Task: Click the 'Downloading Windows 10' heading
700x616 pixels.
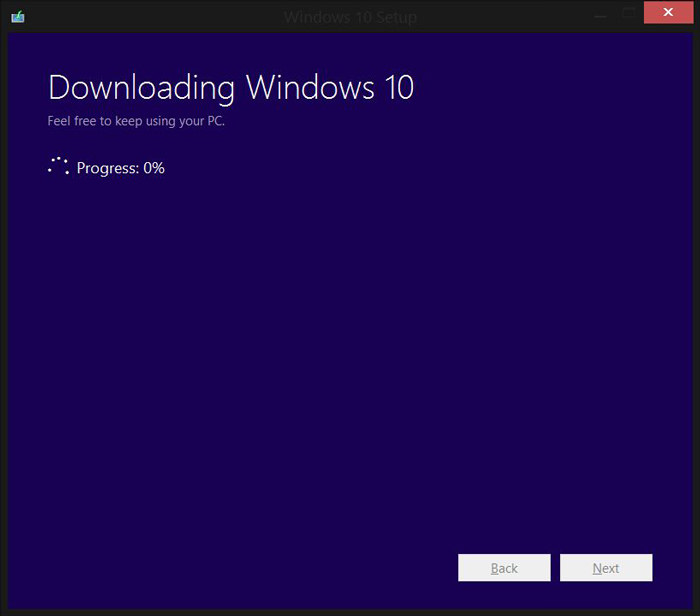Action: [x=231, y=88]
